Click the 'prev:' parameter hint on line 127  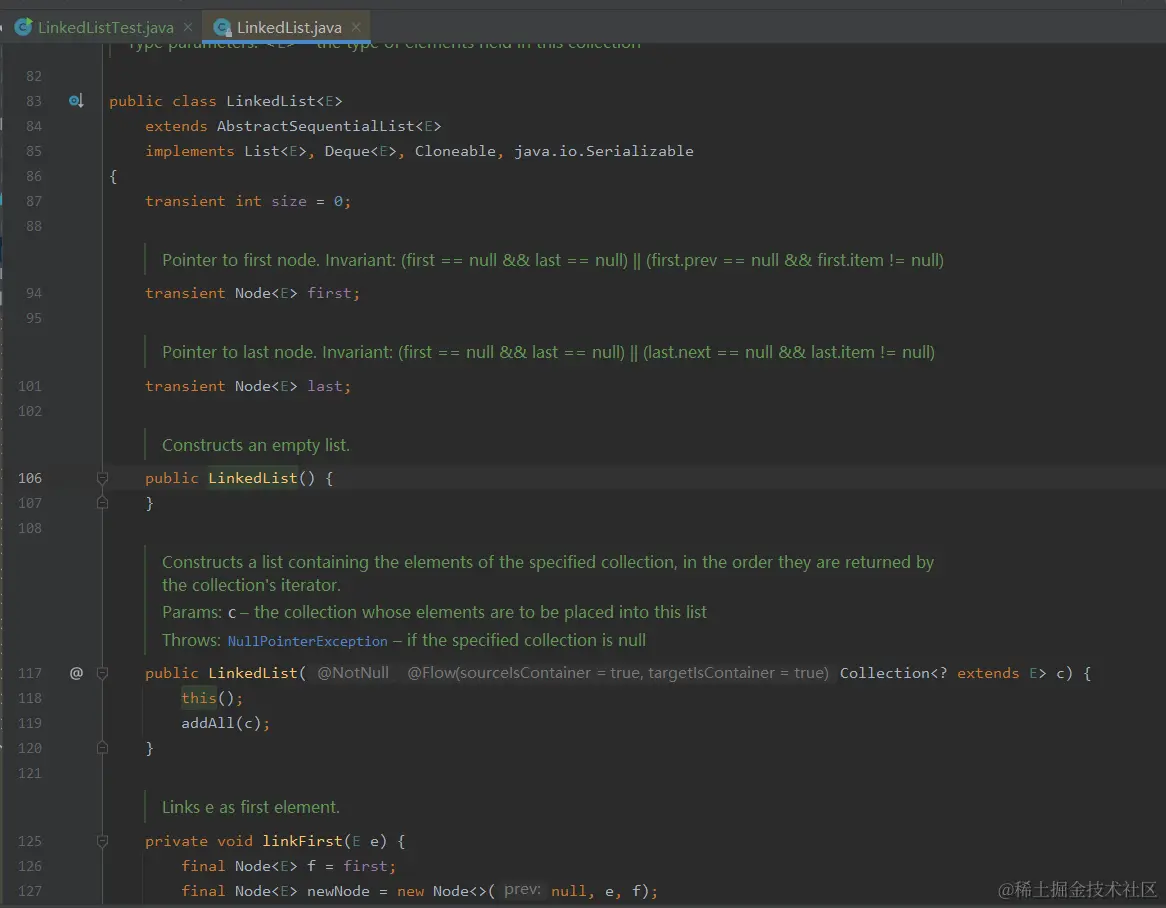[522, 890]
